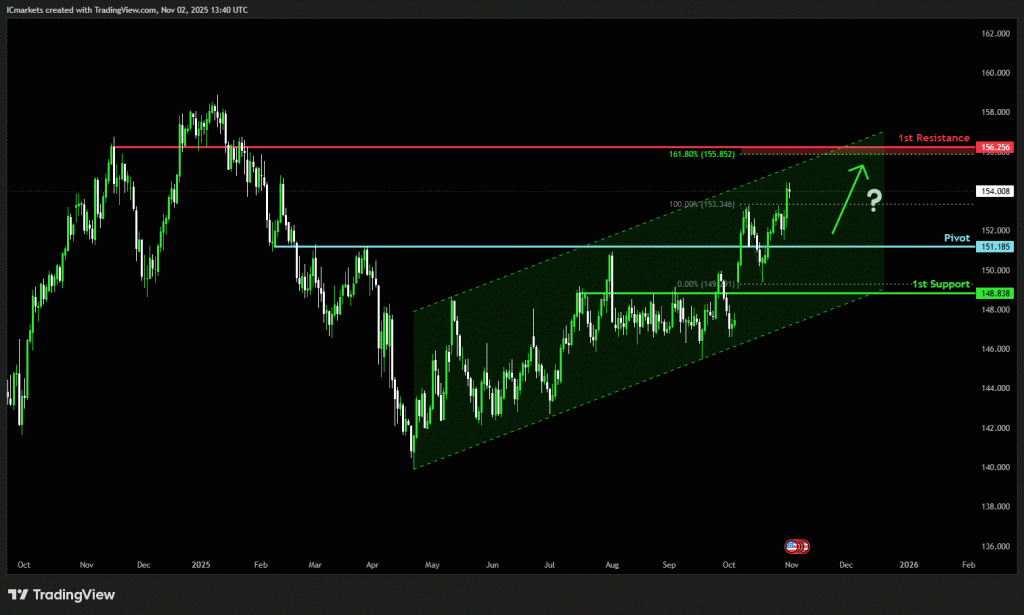Select the red 156.256 resistance price tag
The width and height of the screenshot is (1024, 615).
pos(997,147)
